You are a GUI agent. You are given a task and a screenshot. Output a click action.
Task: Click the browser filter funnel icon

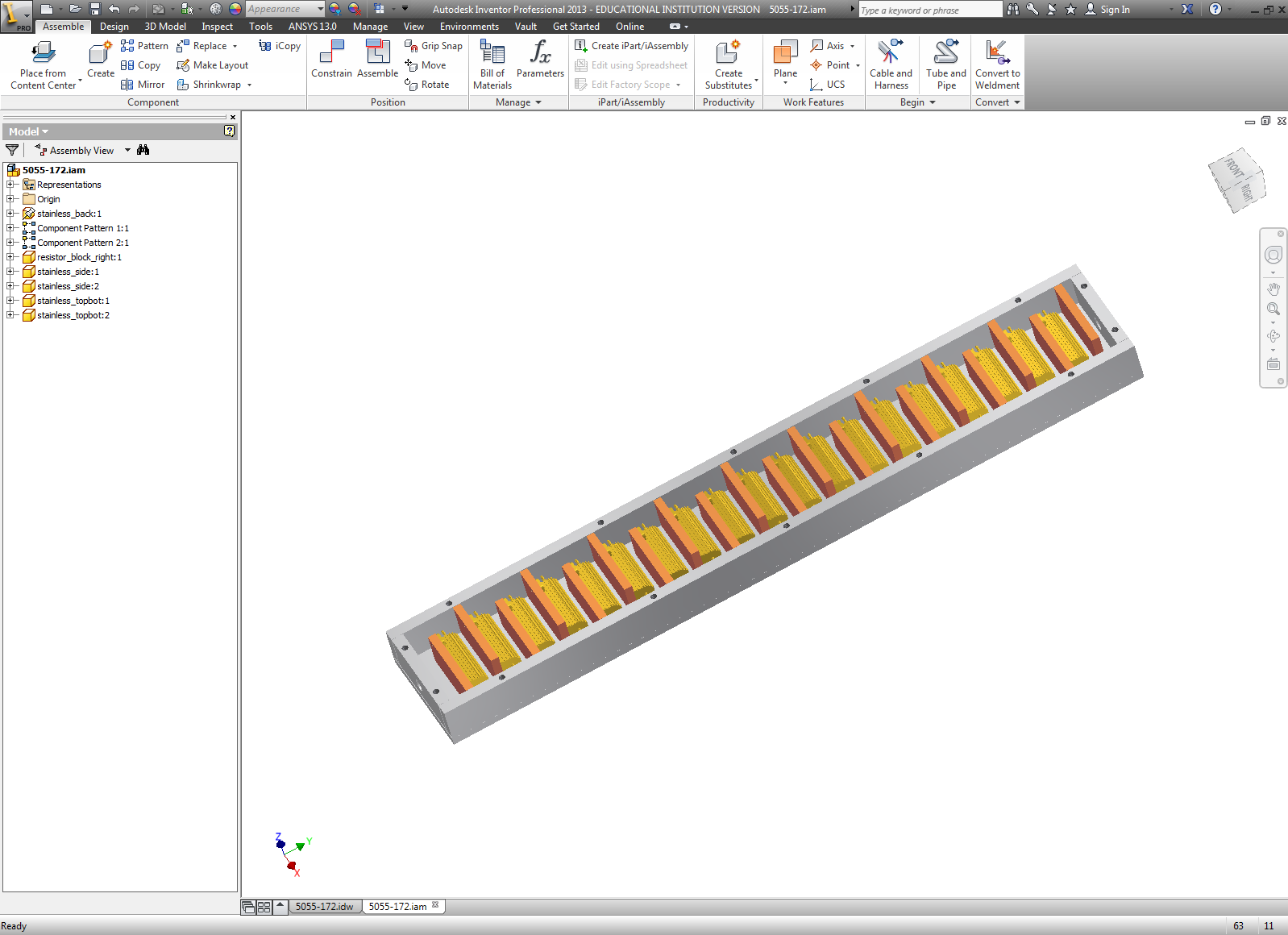coord(12,150)
